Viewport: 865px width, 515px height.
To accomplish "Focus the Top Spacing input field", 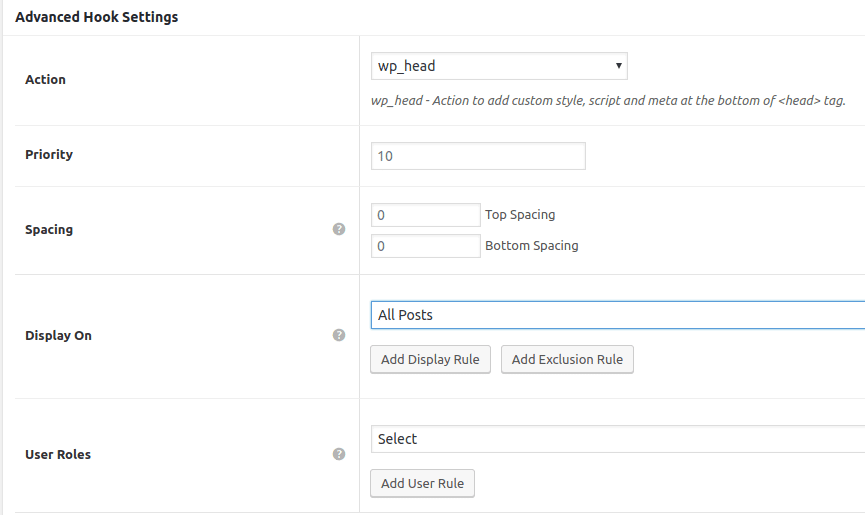I will tap(425, 215).
